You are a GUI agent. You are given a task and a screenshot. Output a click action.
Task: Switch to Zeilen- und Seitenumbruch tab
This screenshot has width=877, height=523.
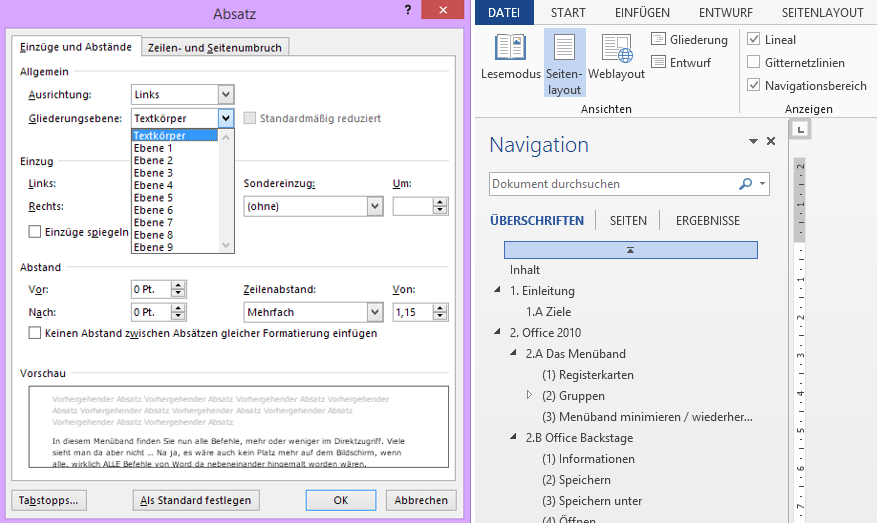coord(215,47)
